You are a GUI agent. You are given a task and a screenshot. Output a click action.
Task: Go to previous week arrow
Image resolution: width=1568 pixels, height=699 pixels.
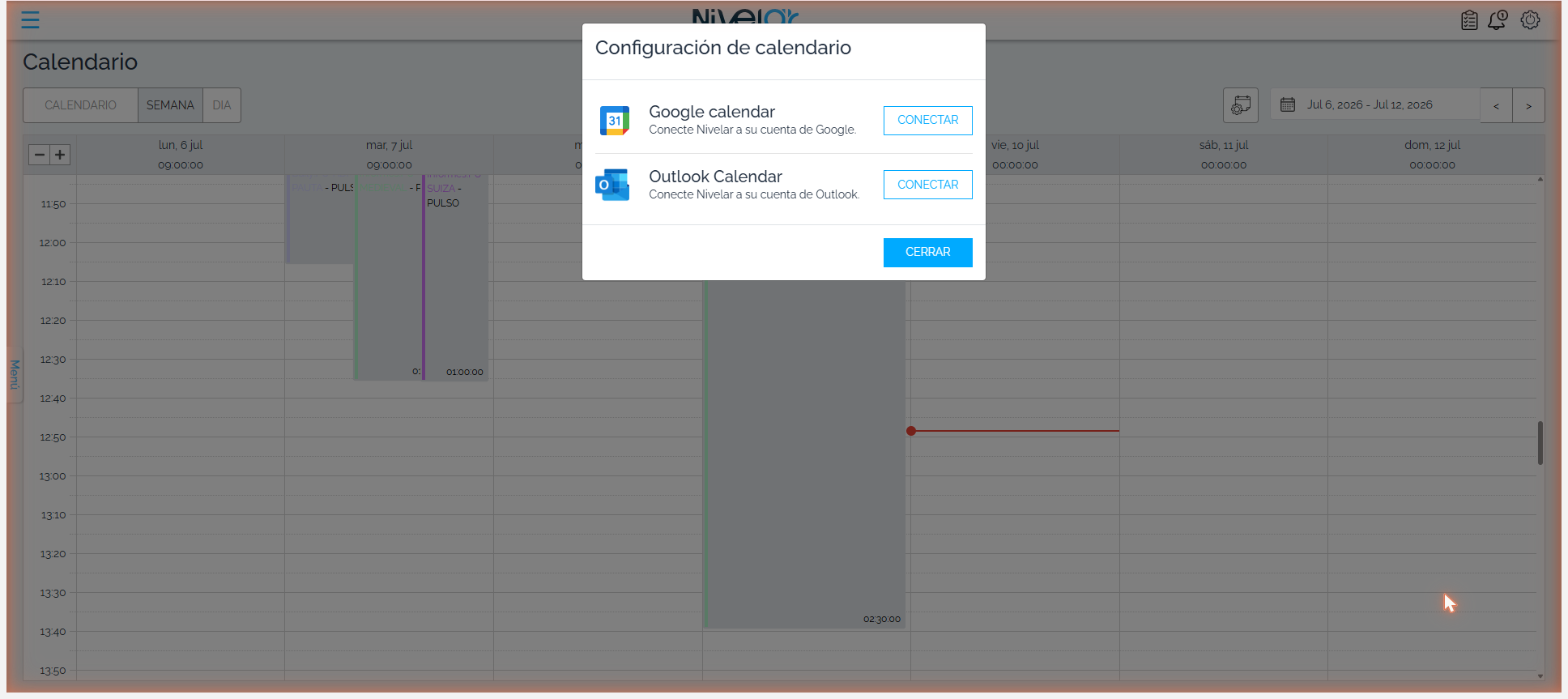(x=1496, y=105)
